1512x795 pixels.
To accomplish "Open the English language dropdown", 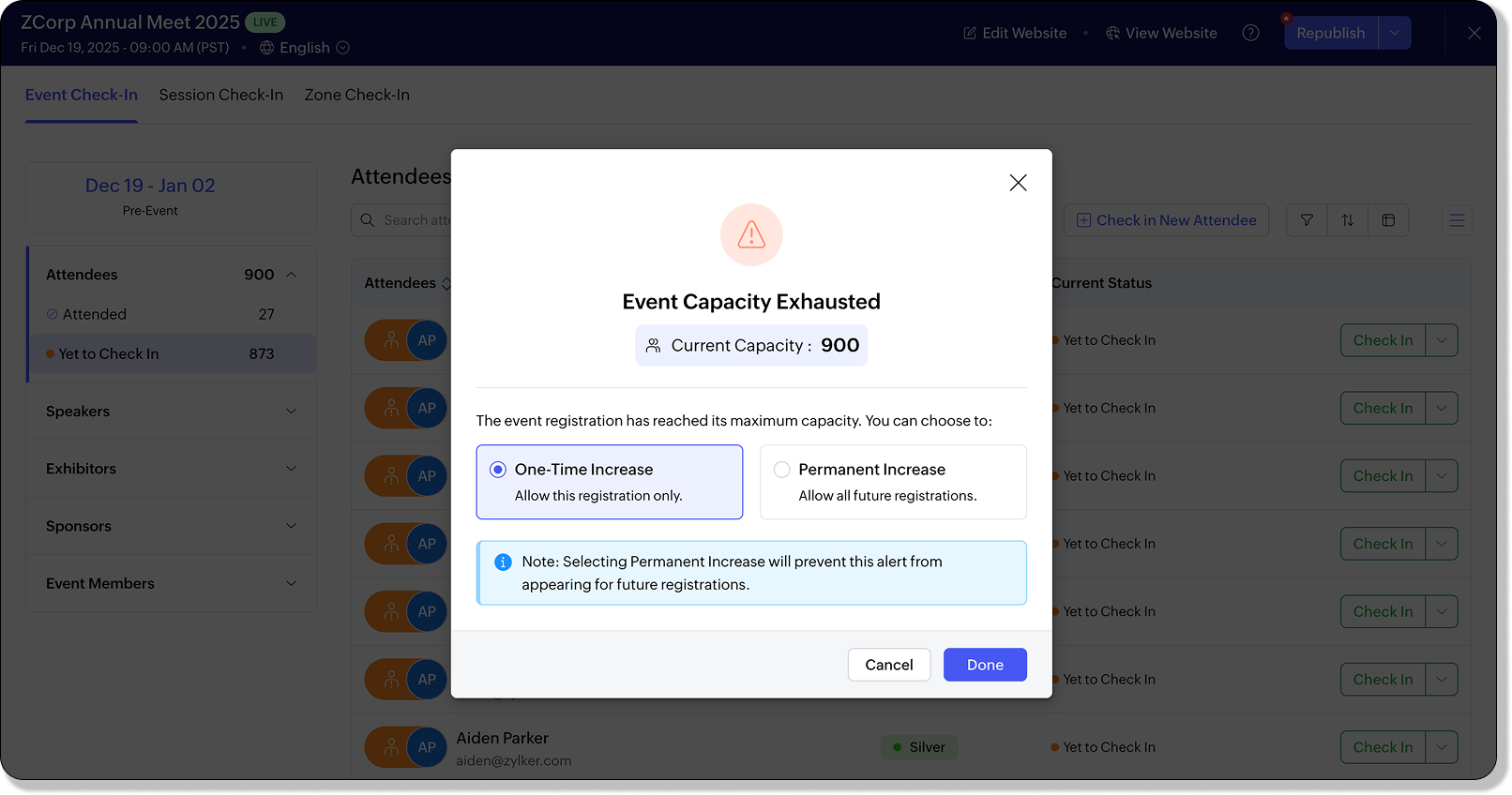I will pyautogui.click(x=342, y=48).
